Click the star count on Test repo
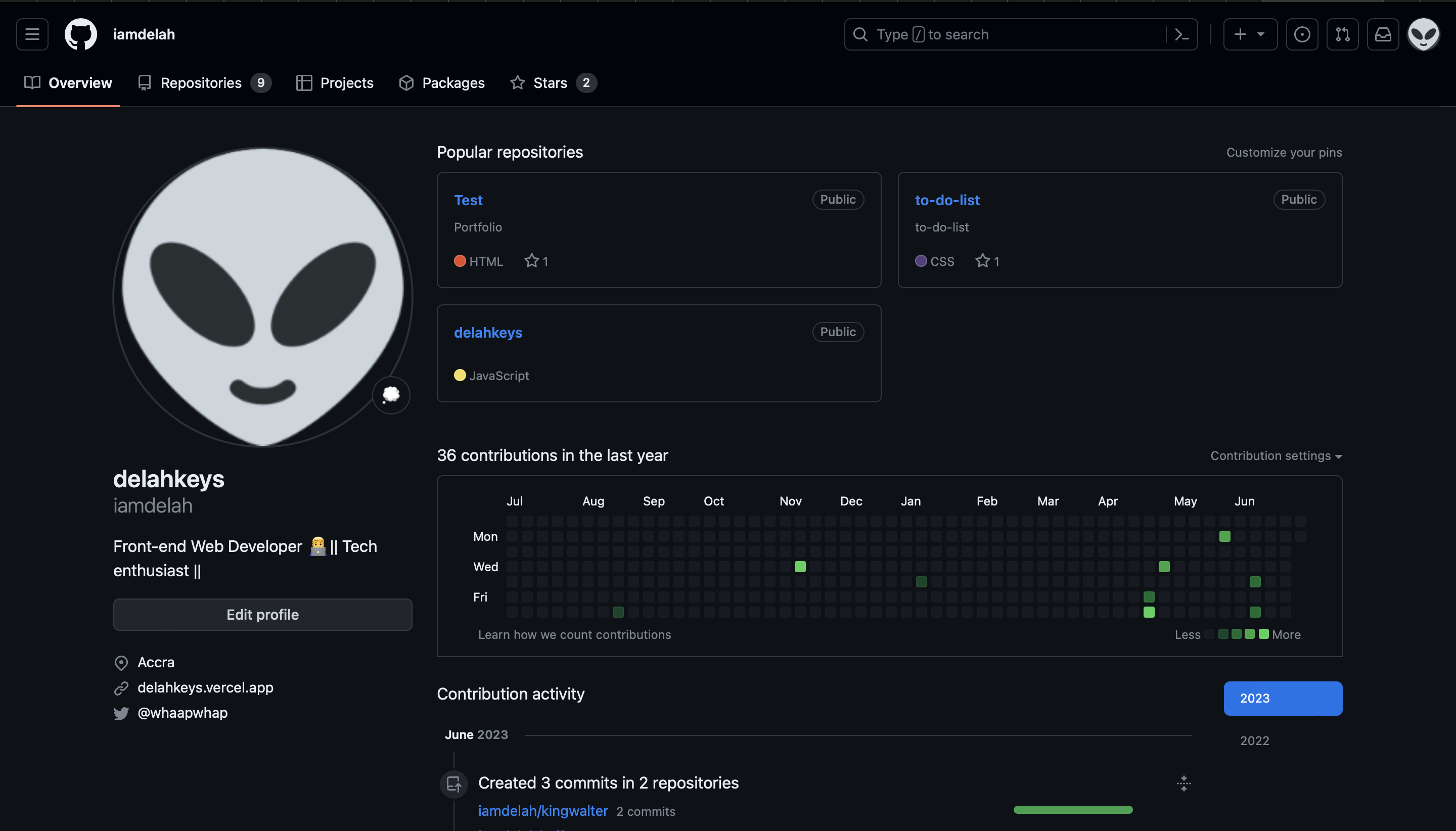Image resolution: width=1456 pixels, height=831 pixels. point(536,261)
